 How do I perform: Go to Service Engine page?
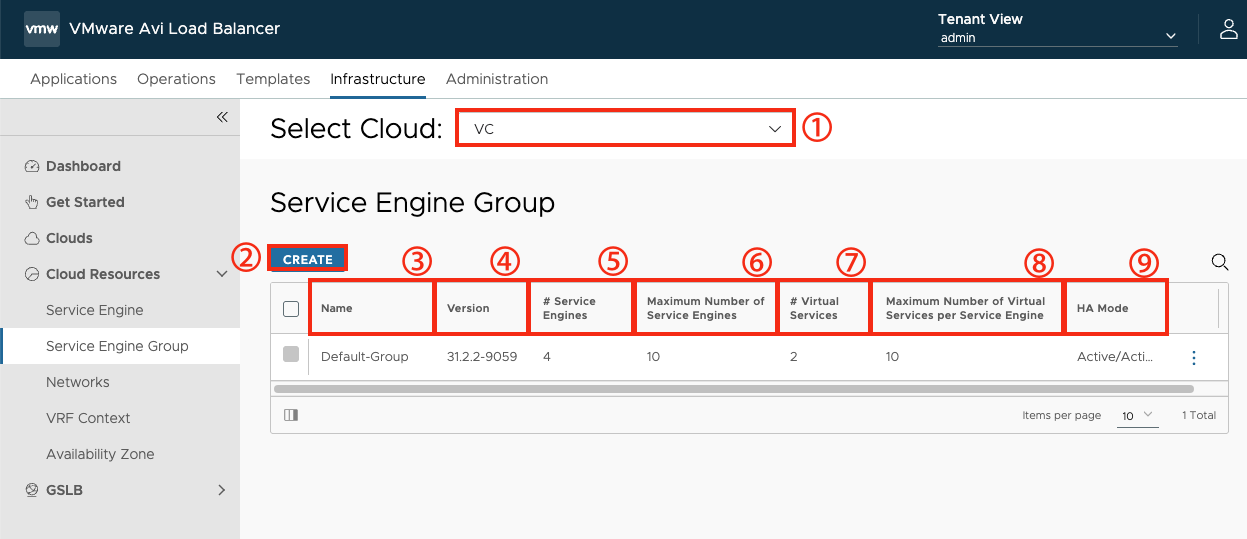(x=95, y=310)
